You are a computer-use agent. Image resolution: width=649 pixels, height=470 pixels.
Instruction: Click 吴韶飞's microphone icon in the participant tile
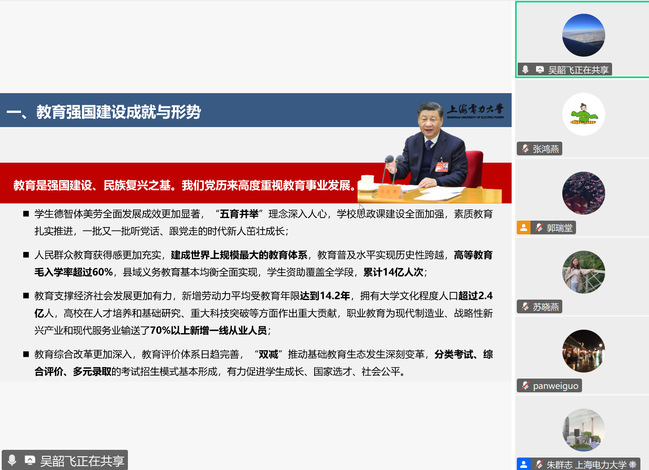coord(526,70)
